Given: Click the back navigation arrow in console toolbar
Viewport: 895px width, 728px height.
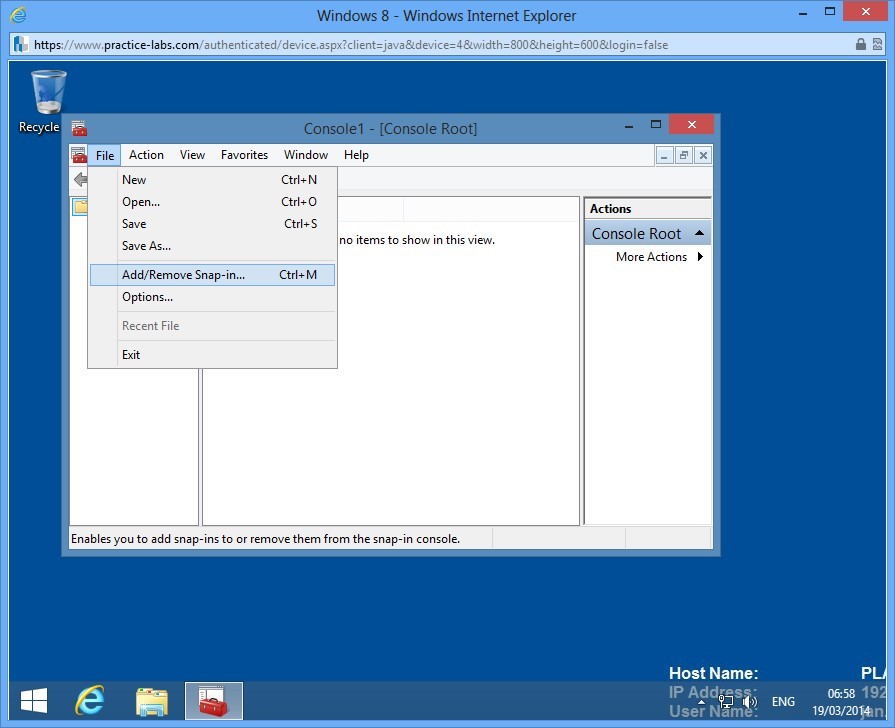Looking at the screenshot, I should [x=82, y=180].
